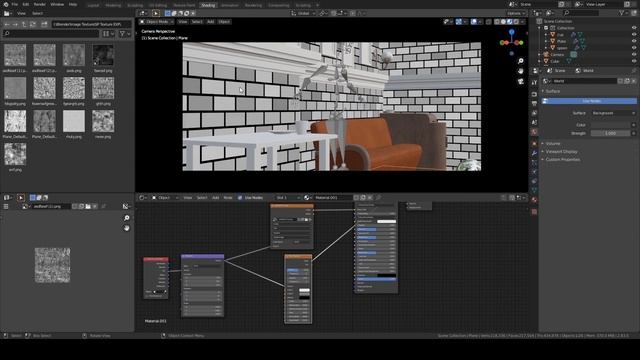Open the Scene properties tab
The height and width of the screenshot is (360, 640).
(534, 122)
